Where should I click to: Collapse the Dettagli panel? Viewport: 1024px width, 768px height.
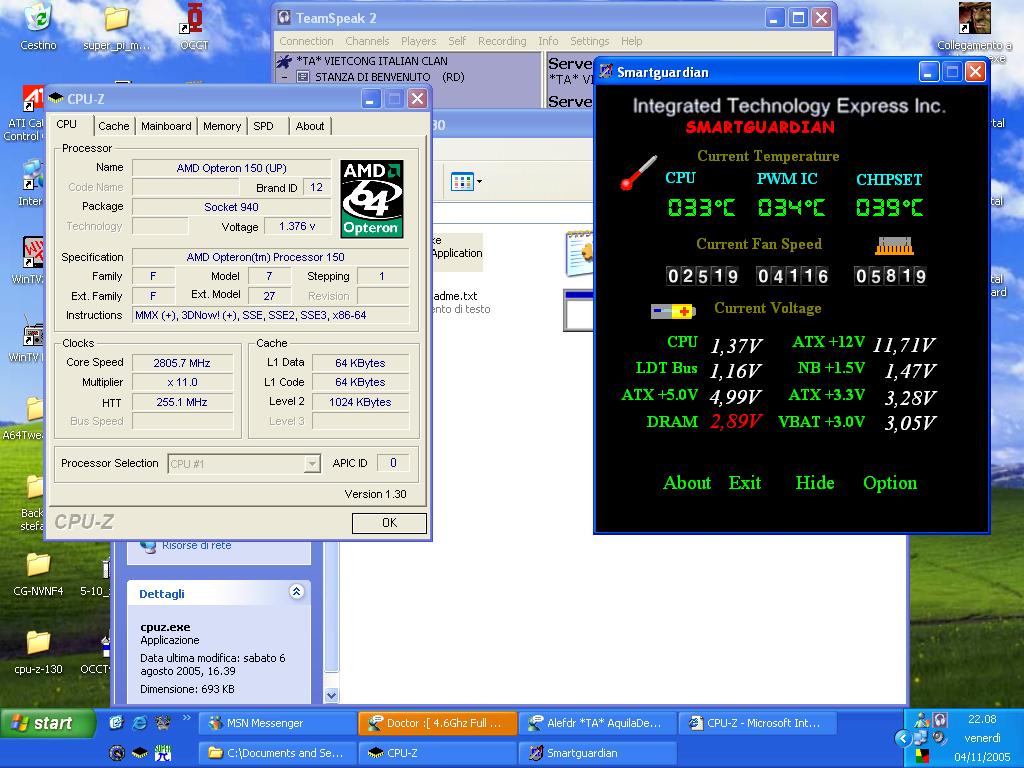coord(296,592)
